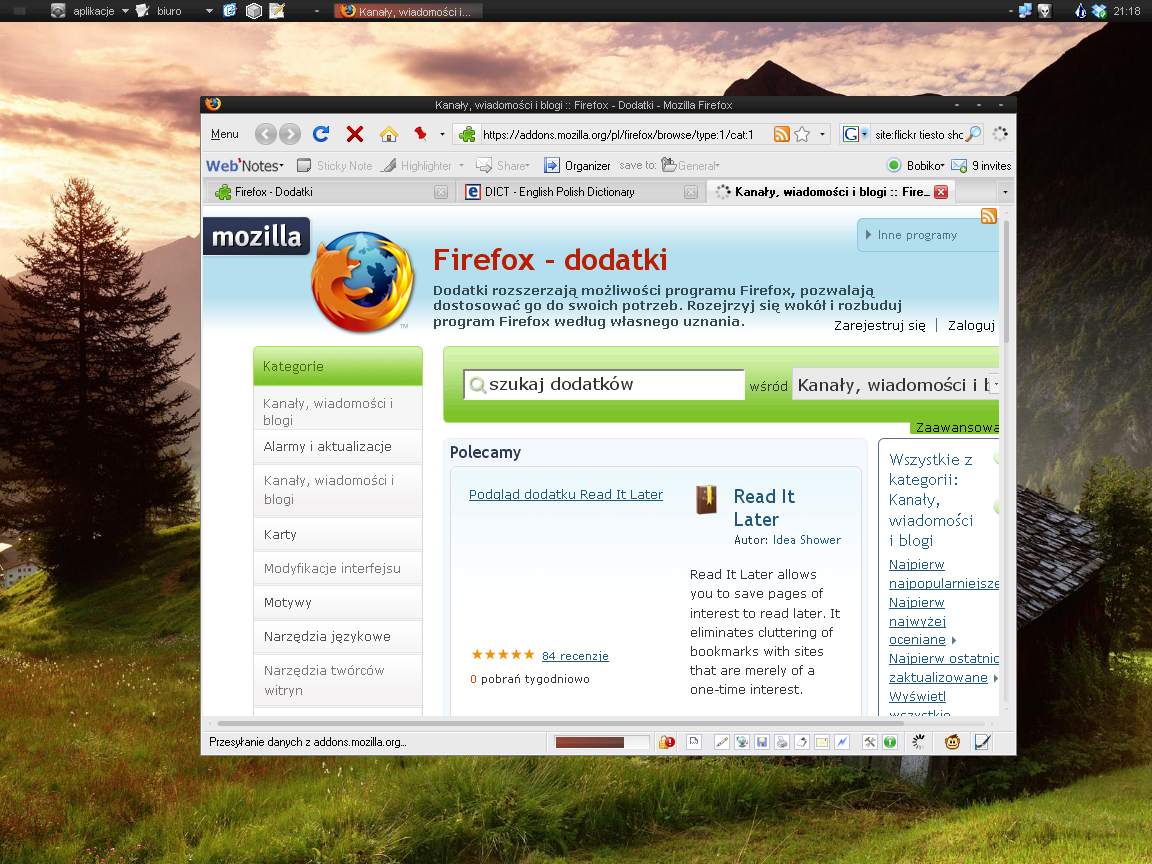Click the vertical page scrollbar

point(1006,282)
